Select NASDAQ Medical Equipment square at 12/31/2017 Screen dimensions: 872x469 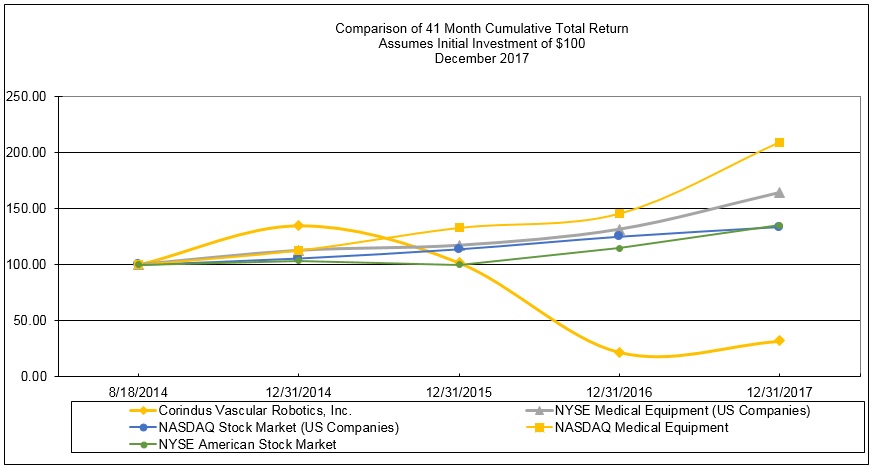click(779, 142)
